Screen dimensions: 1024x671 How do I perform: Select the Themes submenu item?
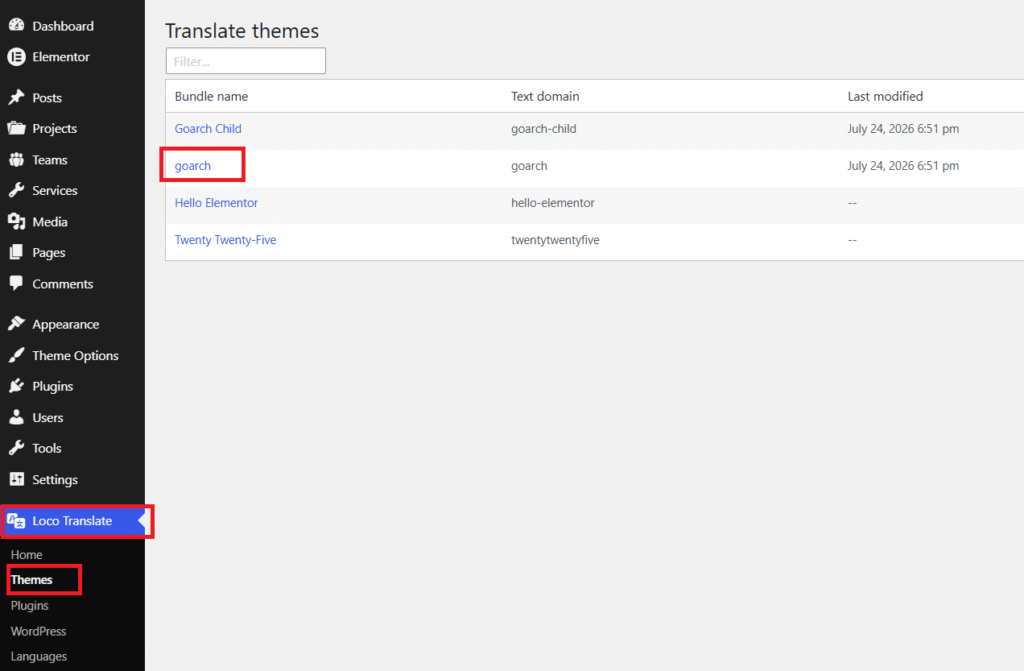point(31,580)
